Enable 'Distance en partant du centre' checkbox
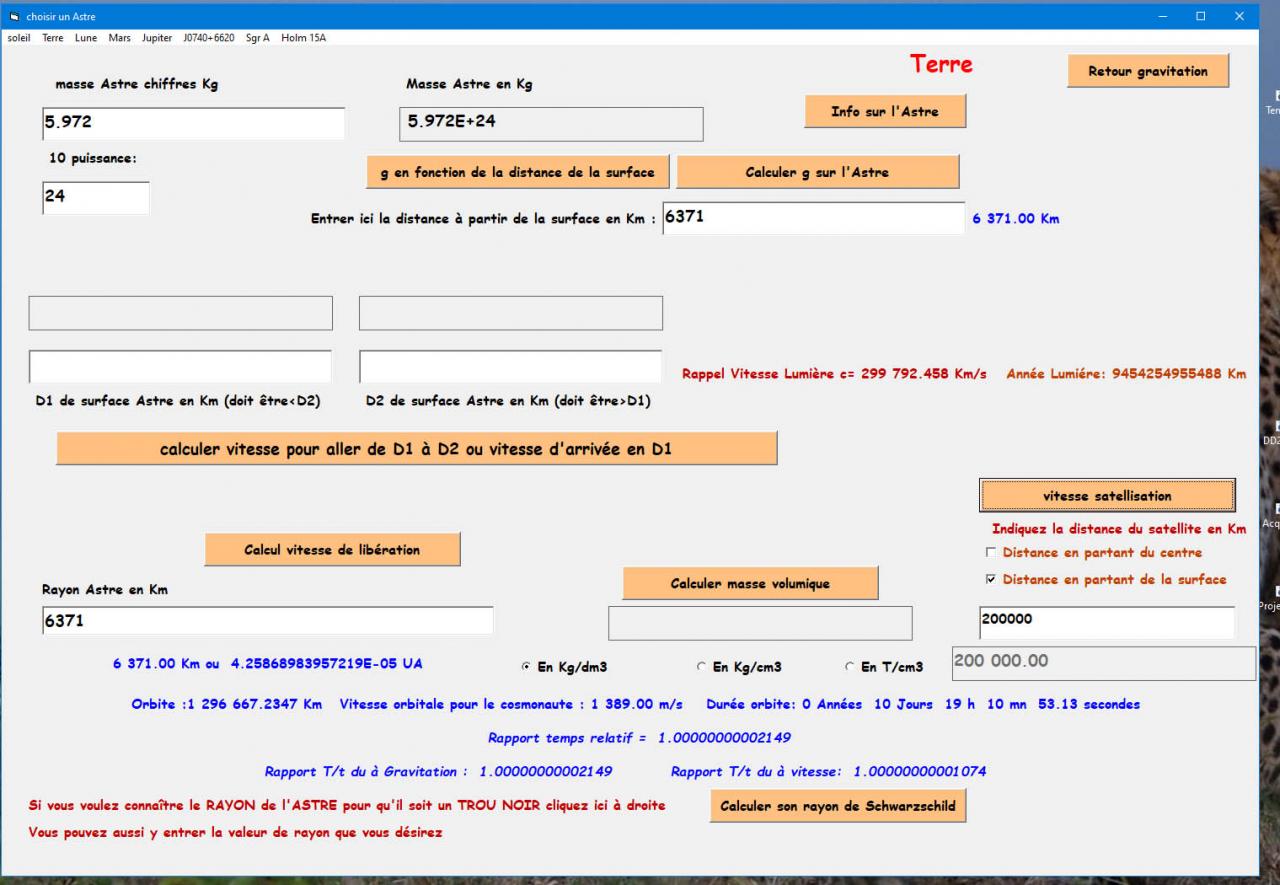This screenshot has width=1280, height=885. coord(991,552)
